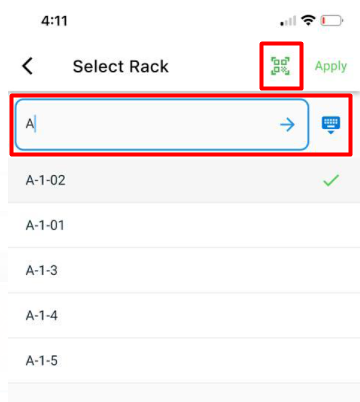Tap the A-1-02 rack label text

pyautogui.click(x=46, y=180)
